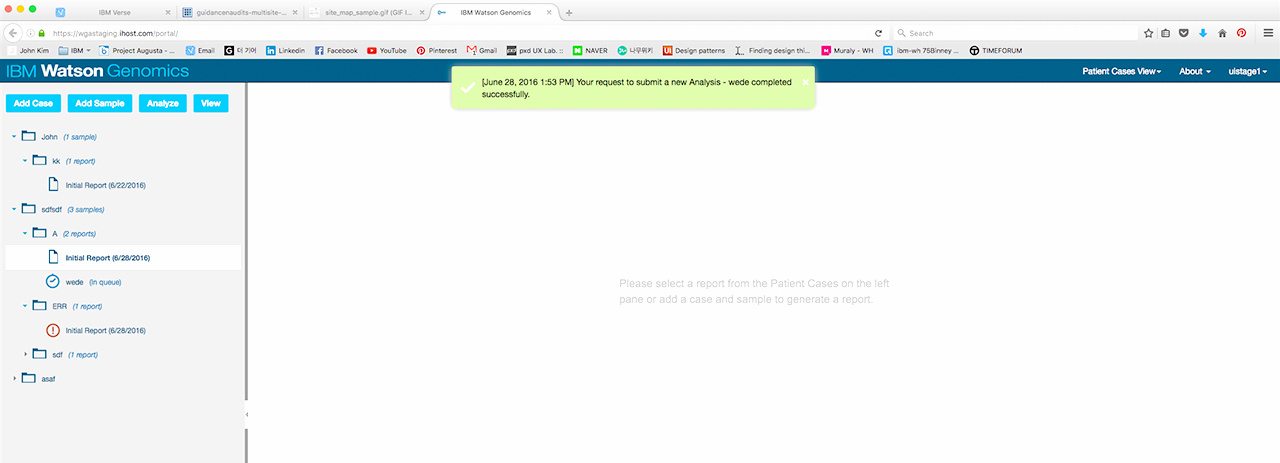Collapse the left pane with splitter arrow
The image size is (1280, 463).
(x=246, y=413)
